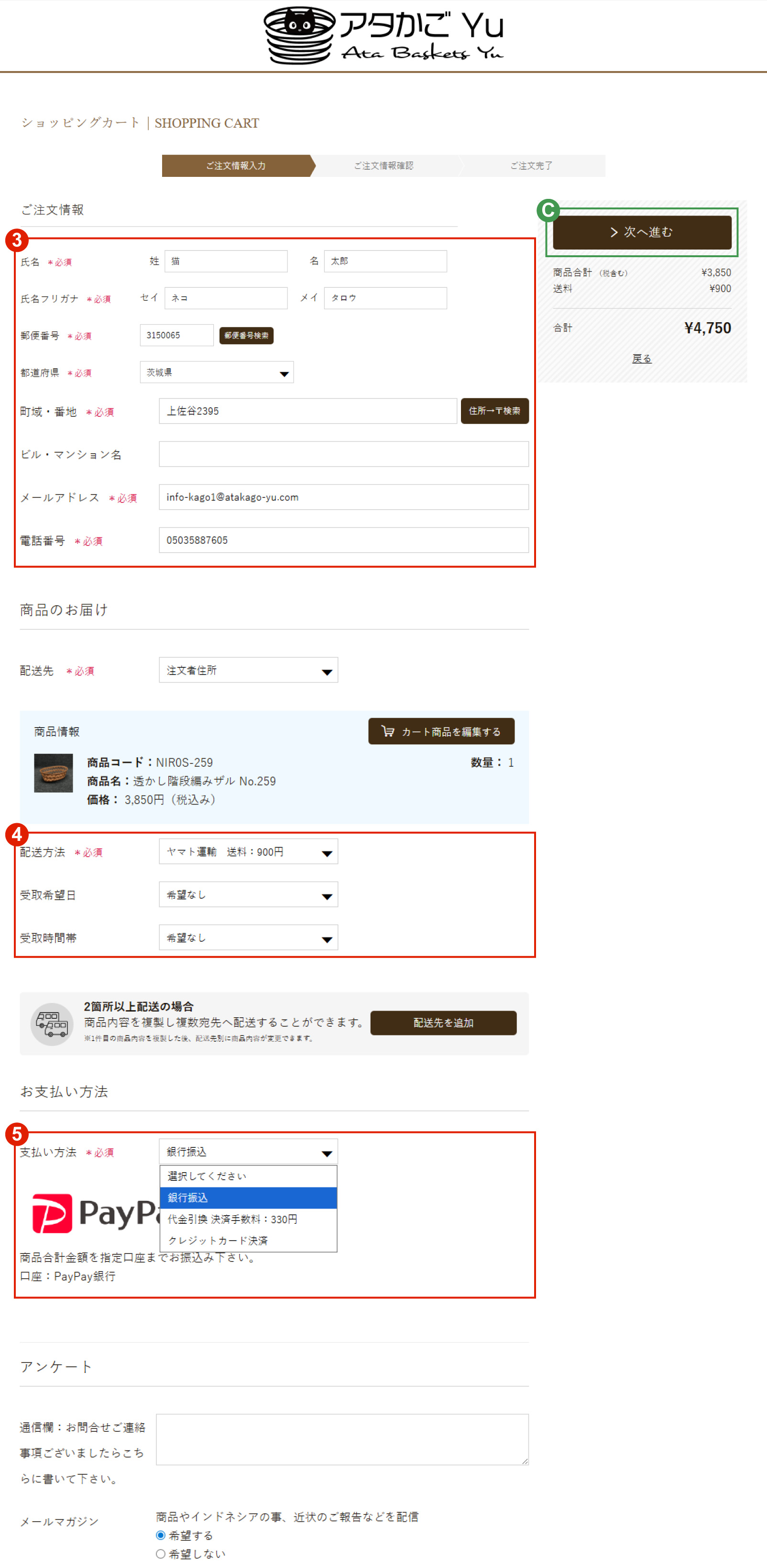Click the Ata Baskets Yu cat logo

pyautogui.click(x=298, y=33)
